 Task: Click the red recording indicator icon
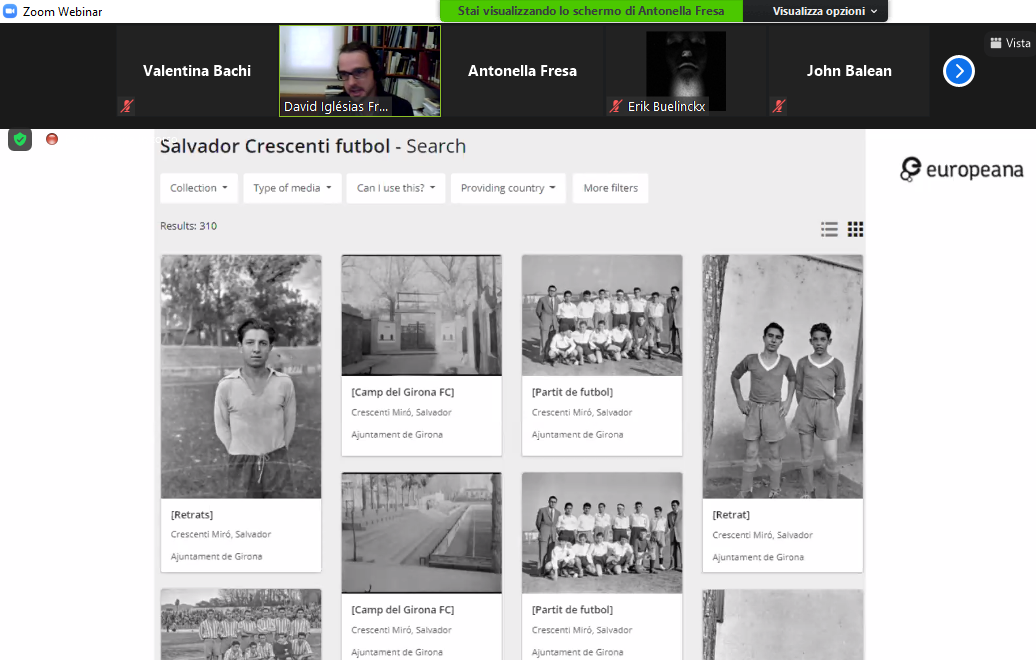[52, 139]
